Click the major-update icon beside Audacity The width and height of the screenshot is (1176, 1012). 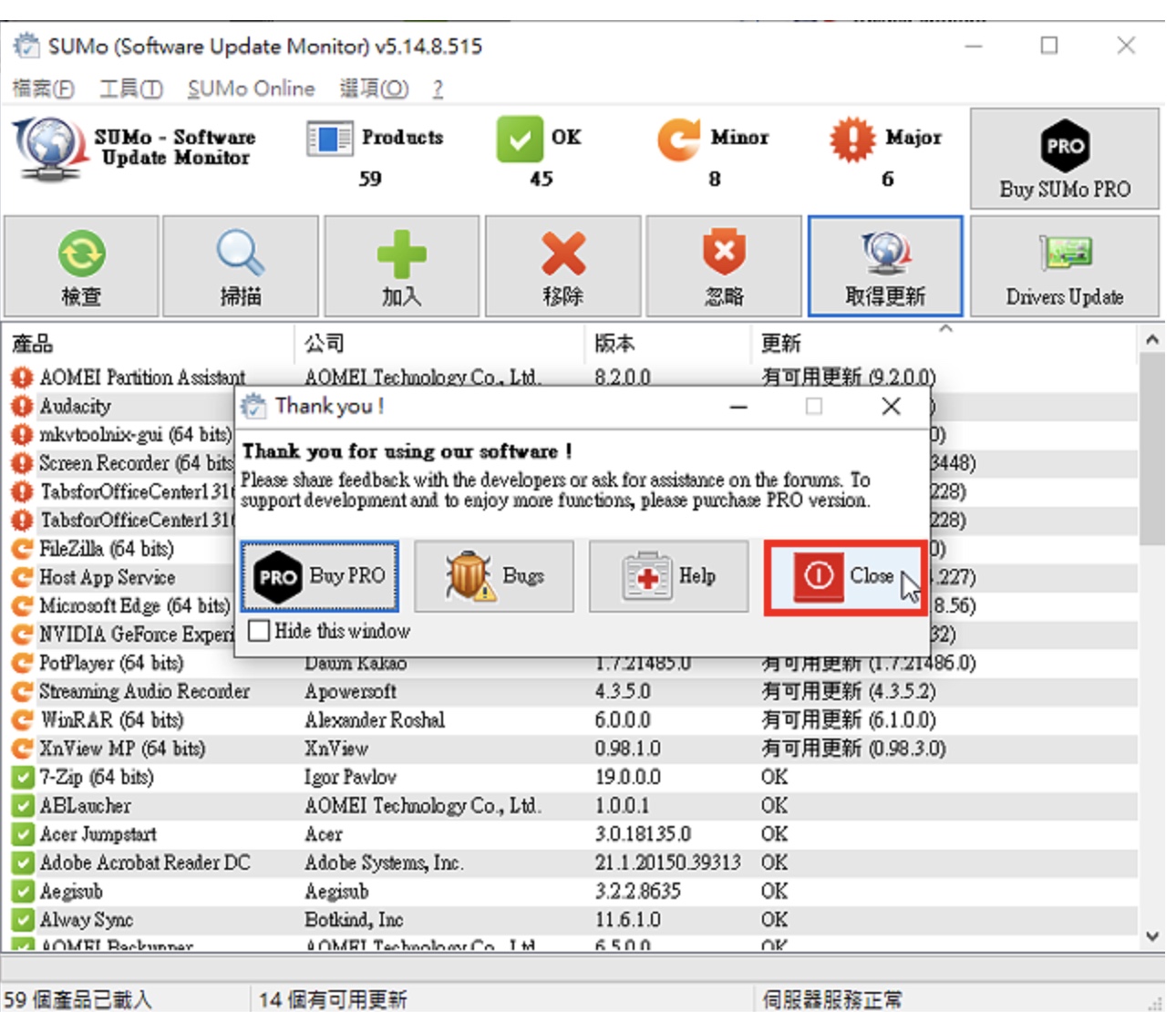click(22, 406)
